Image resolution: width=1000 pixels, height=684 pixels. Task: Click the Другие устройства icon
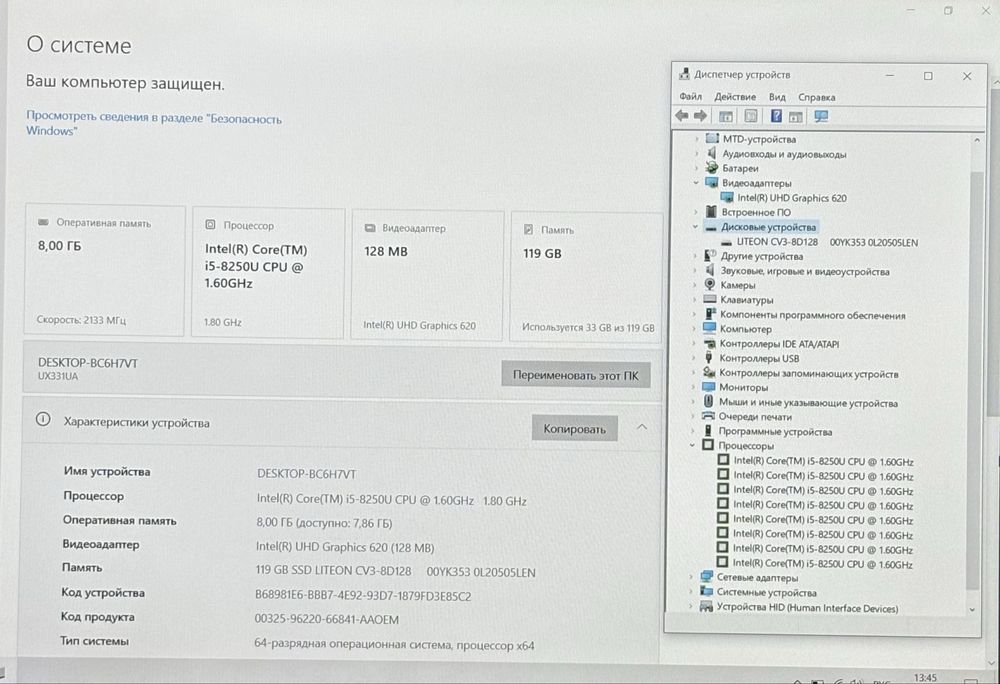point(710,256)
